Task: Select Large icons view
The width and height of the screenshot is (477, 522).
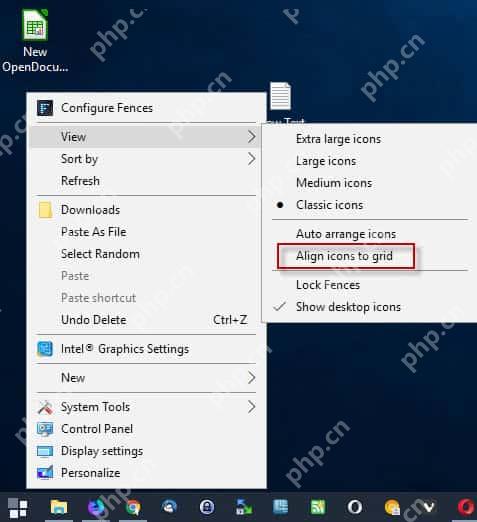Action: [x=370, y=161]
